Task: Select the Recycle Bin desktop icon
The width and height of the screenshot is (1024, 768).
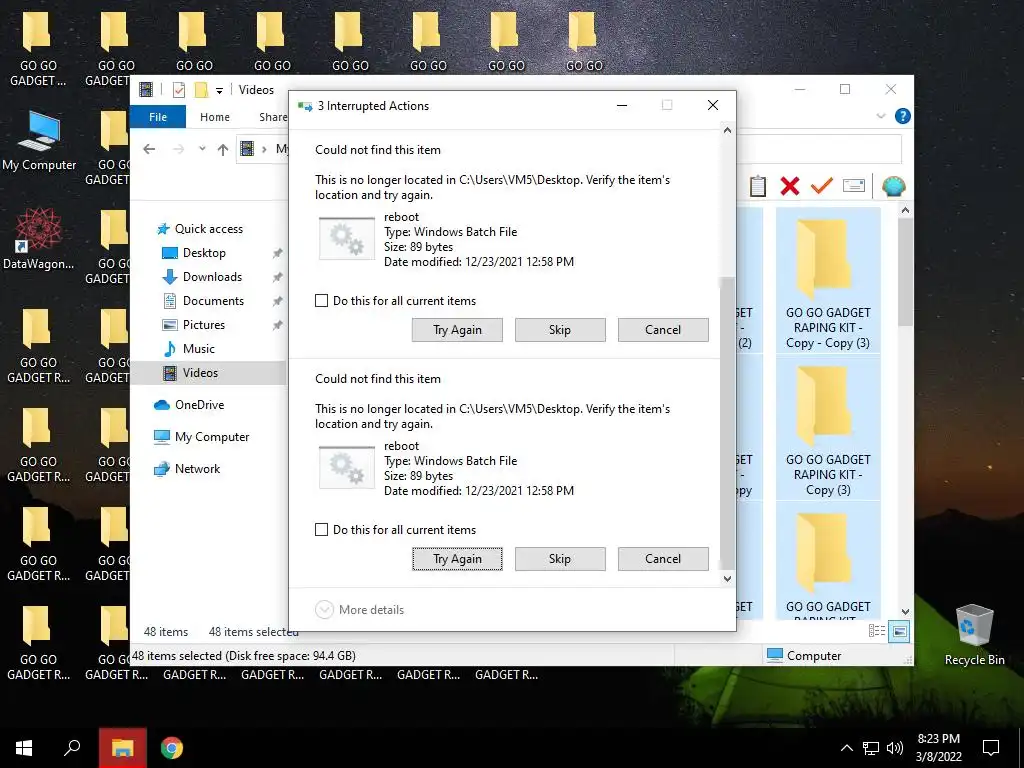Action: click(x=974, y=635)
